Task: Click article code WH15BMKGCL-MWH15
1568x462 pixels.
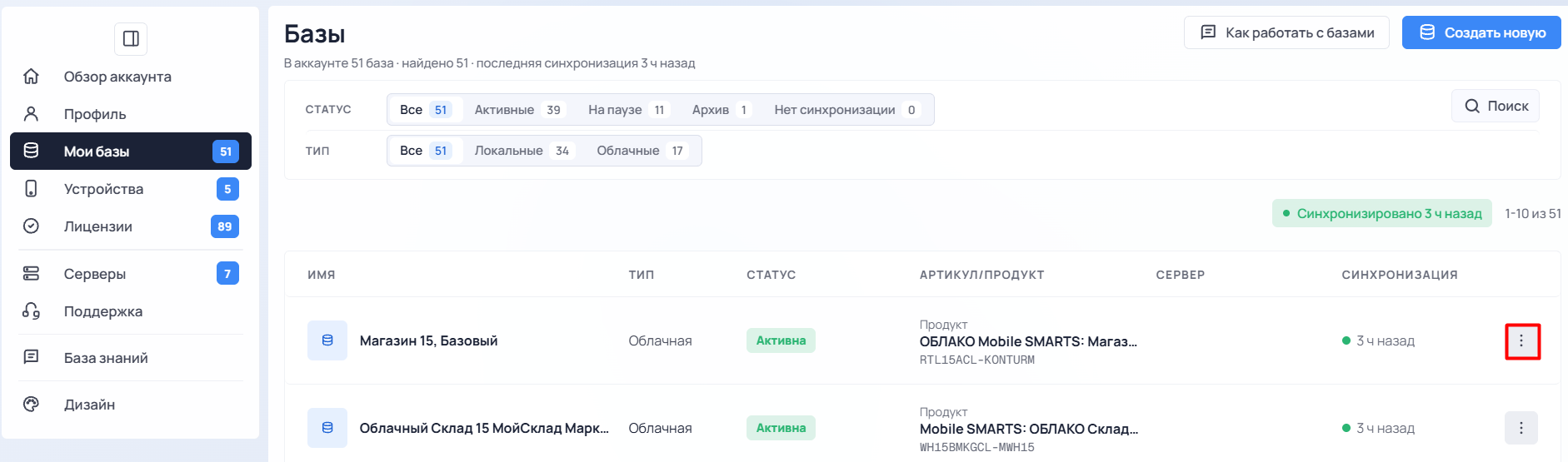Action: (977, 448)
